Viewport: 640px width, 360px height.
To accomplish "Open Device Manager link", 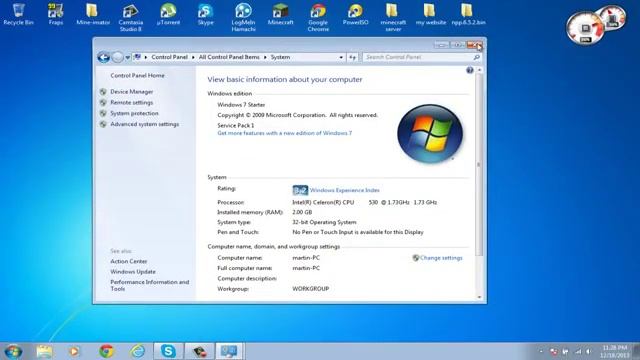I will (131, 92).
